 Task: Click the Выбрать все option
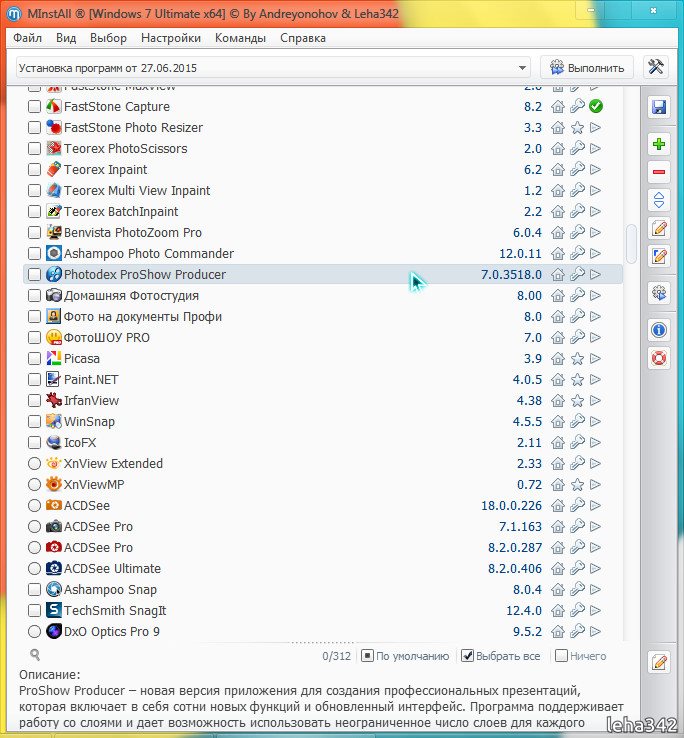pyautogui.click(x=501, y=656)
